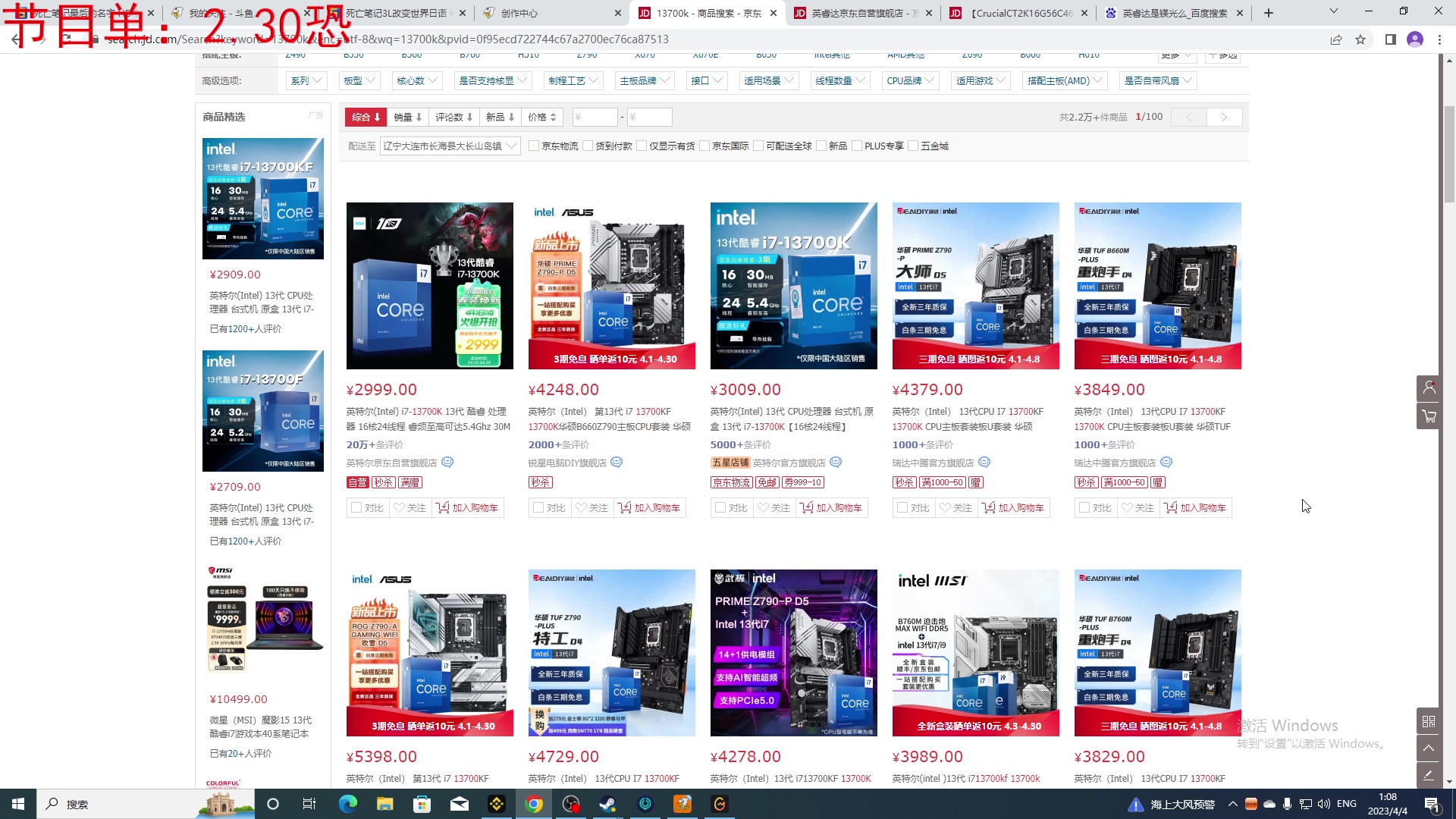Viewport: 1456px width, 819px height.
Task: Tick the 五金城 filter checkbox
Action: 913,146
